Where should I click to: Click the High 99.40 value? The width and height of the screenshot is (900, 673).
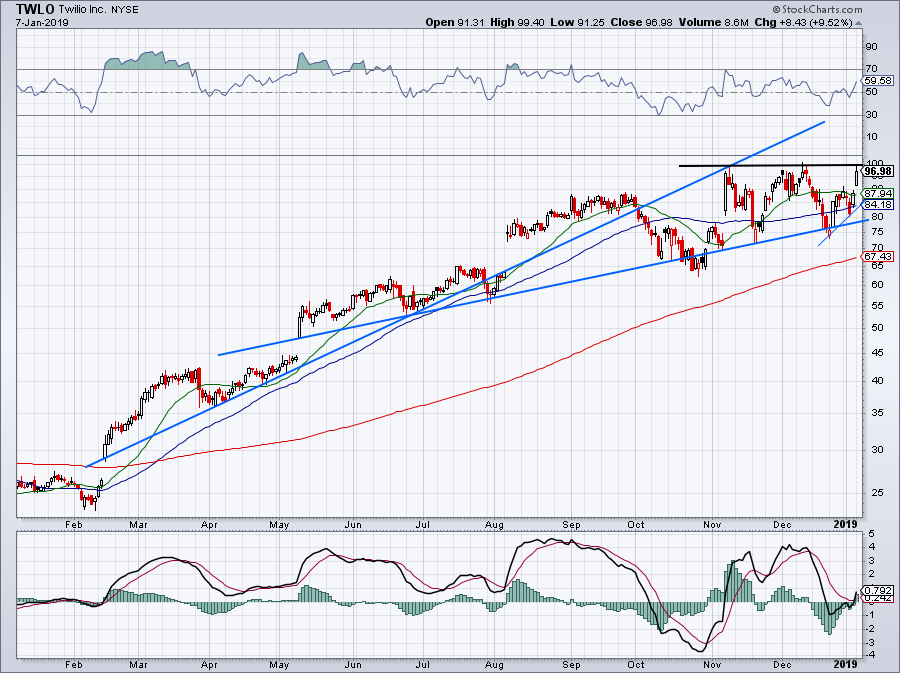pos(517,22)
